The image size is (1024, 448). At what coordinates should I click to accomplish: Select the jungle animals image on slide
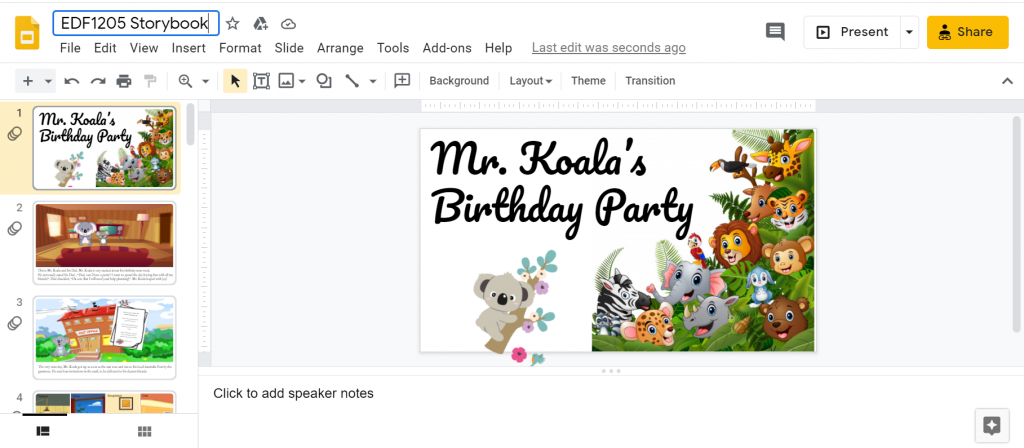pos(703,240)
